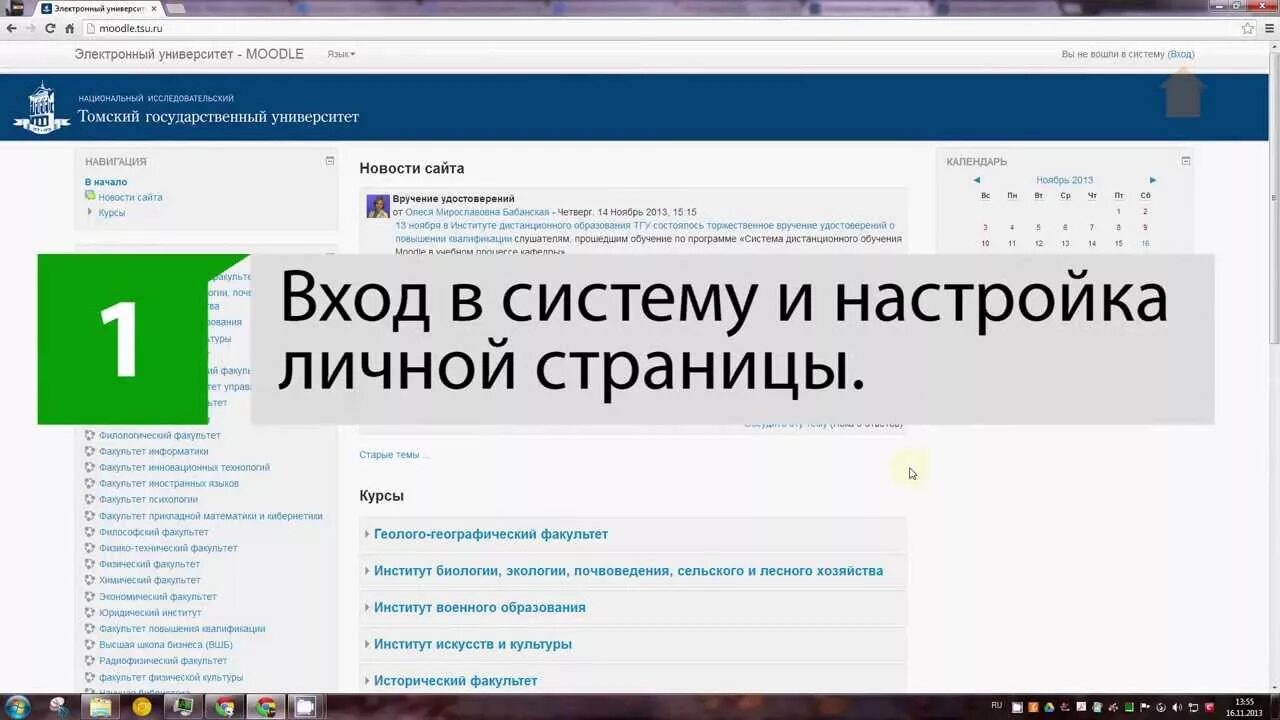Screen dimensions: 1280x720
Task: Click the browser Back arrow
Action: point(11,28)
